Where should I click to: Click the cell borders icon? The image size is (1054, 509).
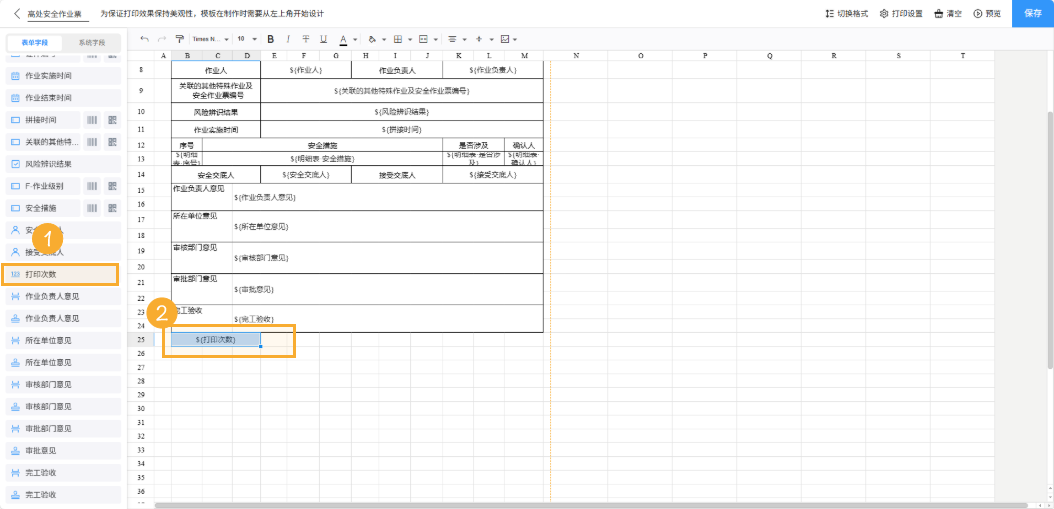click(398, 39)
